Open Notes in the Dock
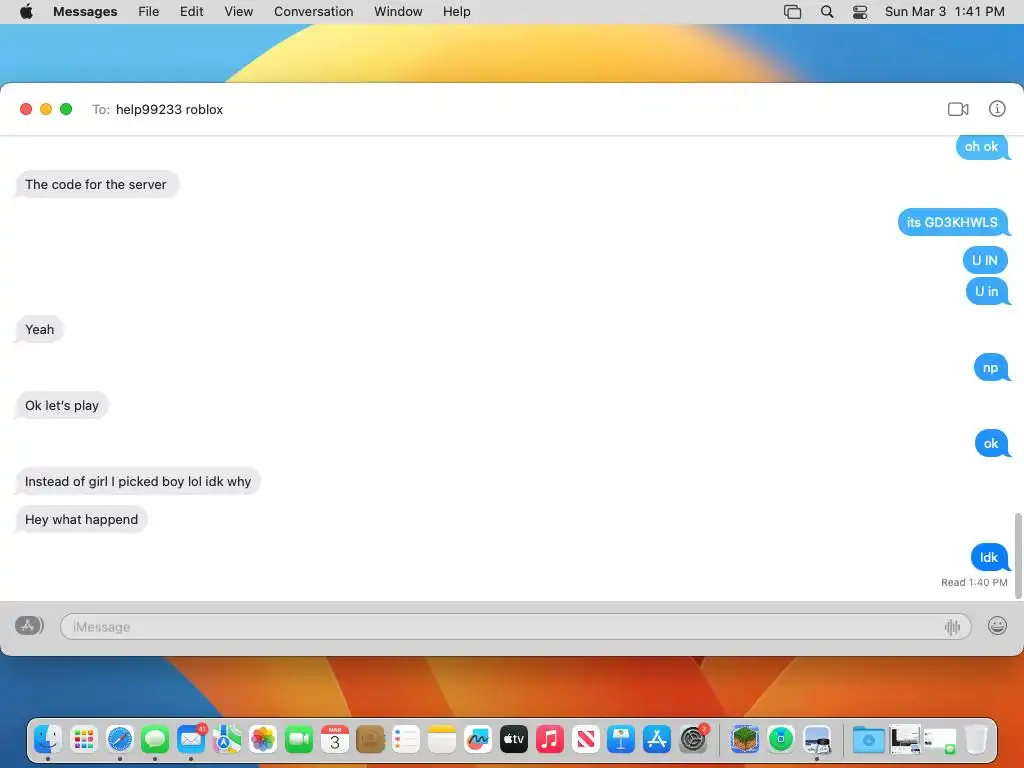 click(441, 740)
